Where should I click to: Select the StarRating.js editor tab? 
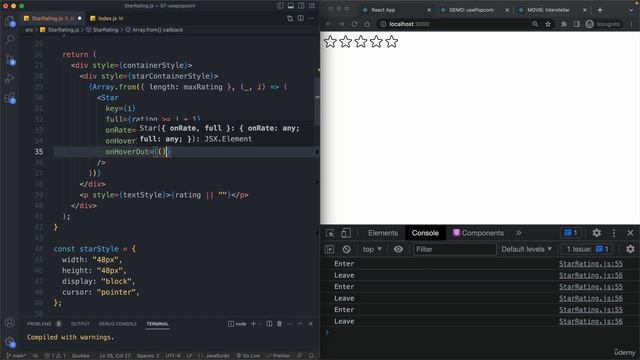tap(52, 18)
